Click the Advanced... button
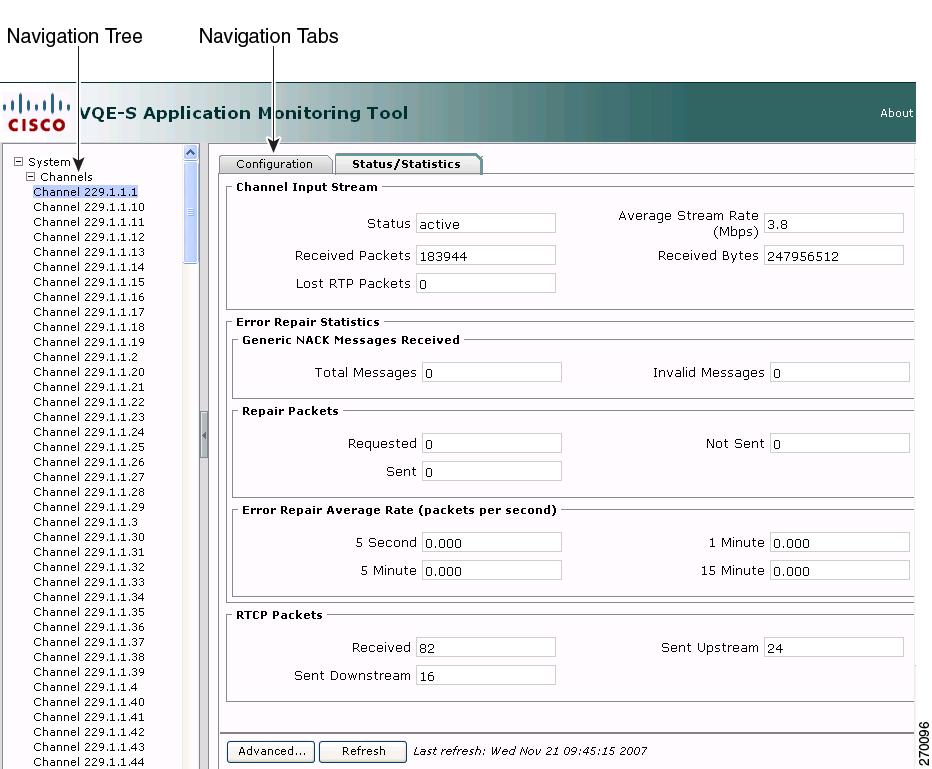 (x=272, y=751)
